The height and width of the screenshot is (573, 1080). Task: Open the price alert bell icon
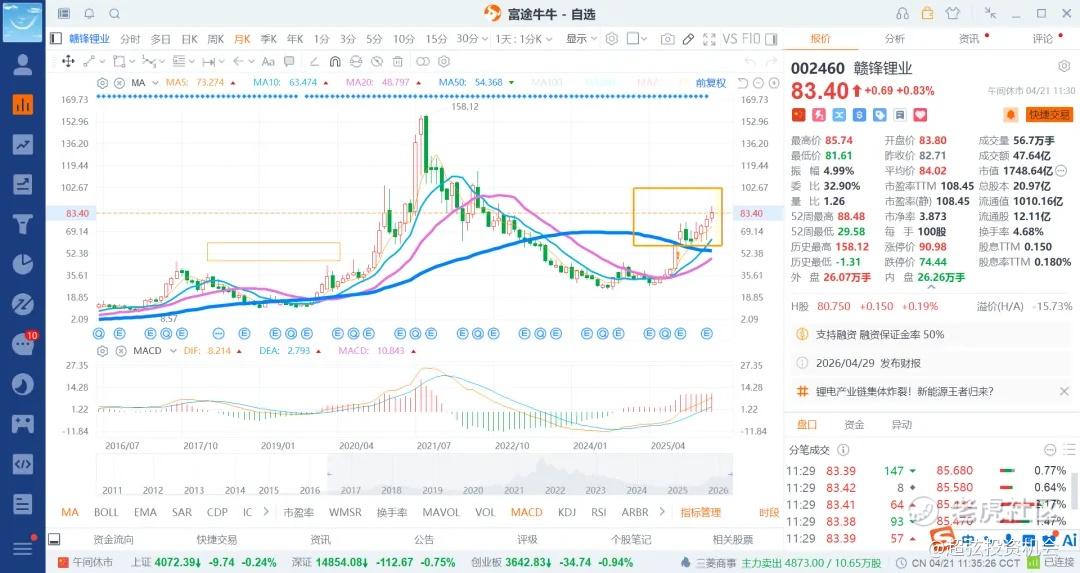tap(1010, 114)
